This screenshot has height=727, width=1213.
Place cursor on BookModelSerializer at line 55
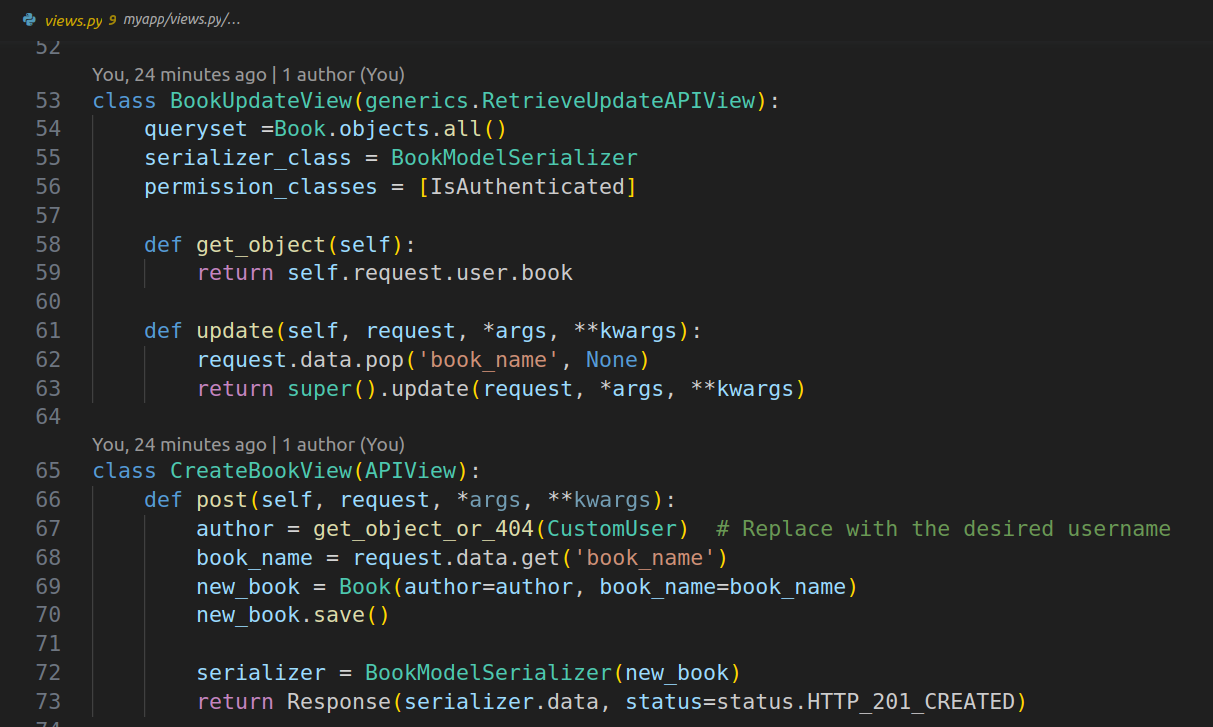pos(514,157)
